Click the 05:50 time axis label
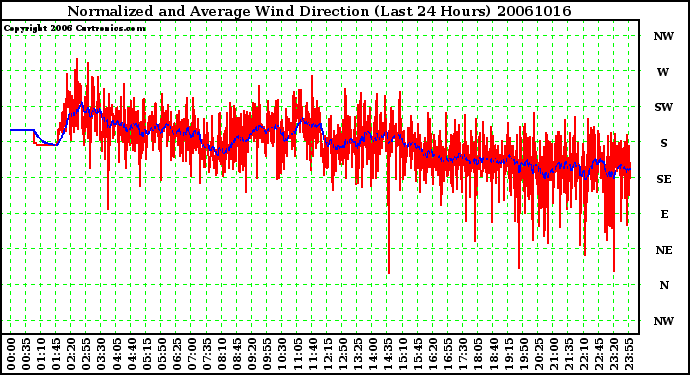Screen dimensions: 690x375 point(161,354)
